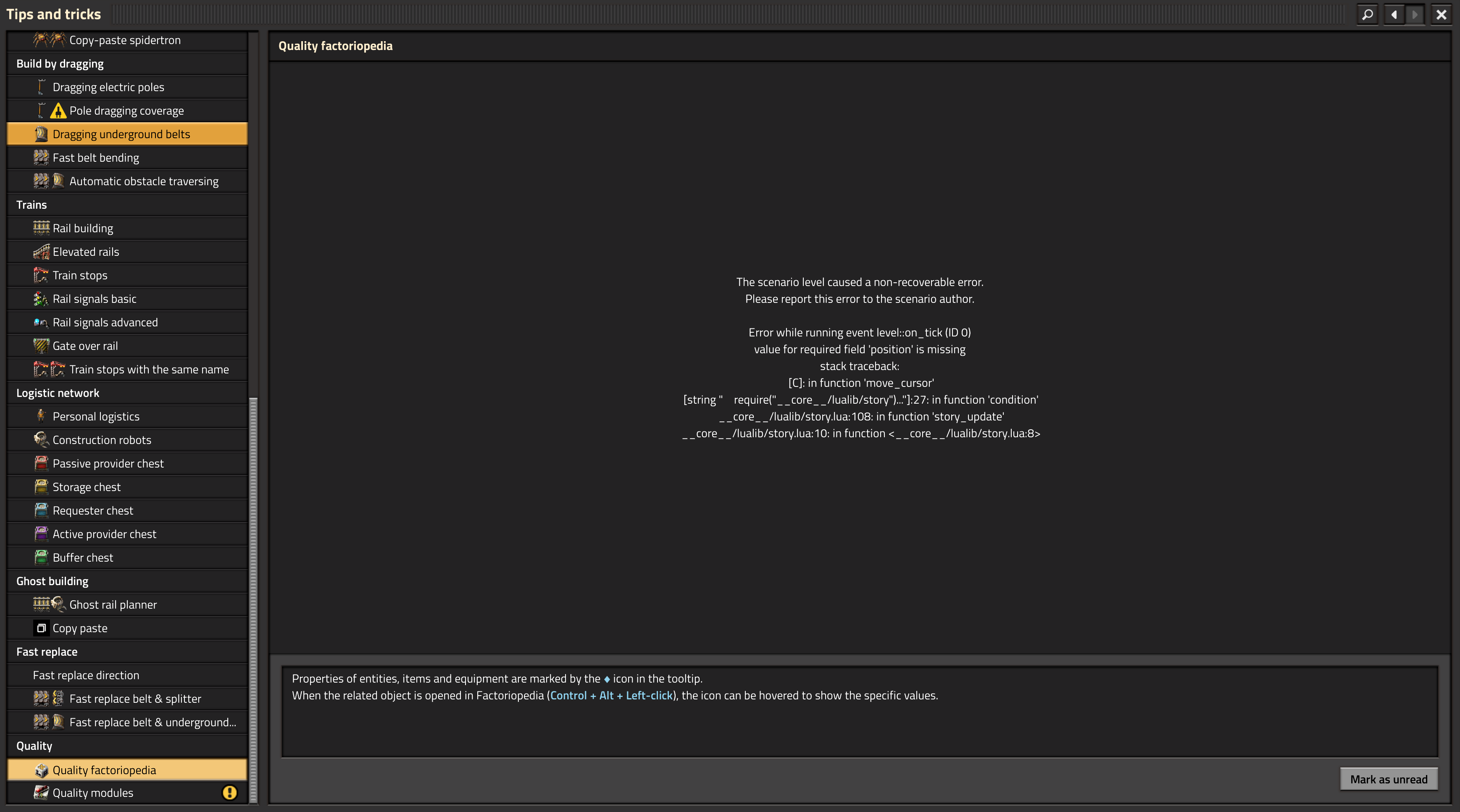
Task: Close the Tips and tricks window
Action: [1441, 14]
